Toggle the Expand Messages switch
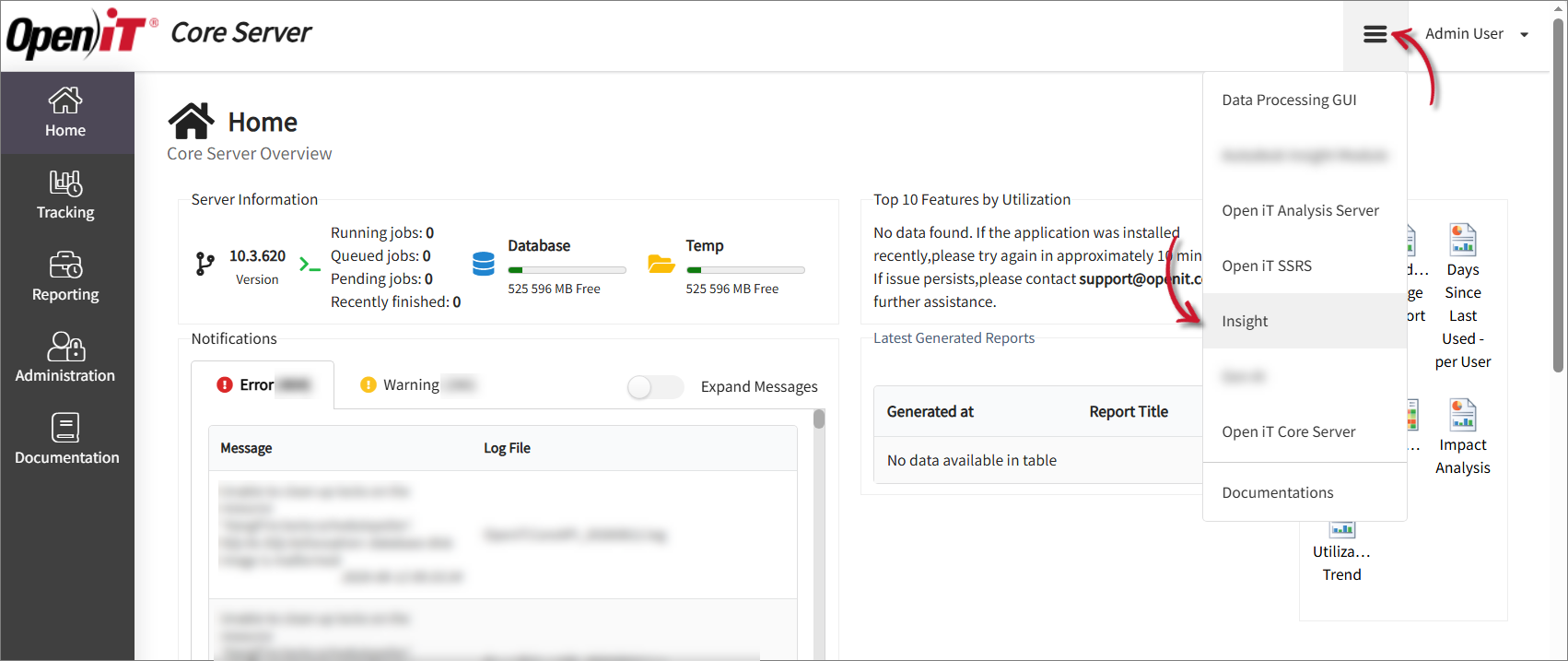Image resolution: width=1568 pixels, height=661 pixels. pyautogui.click(x=655, y=387)
